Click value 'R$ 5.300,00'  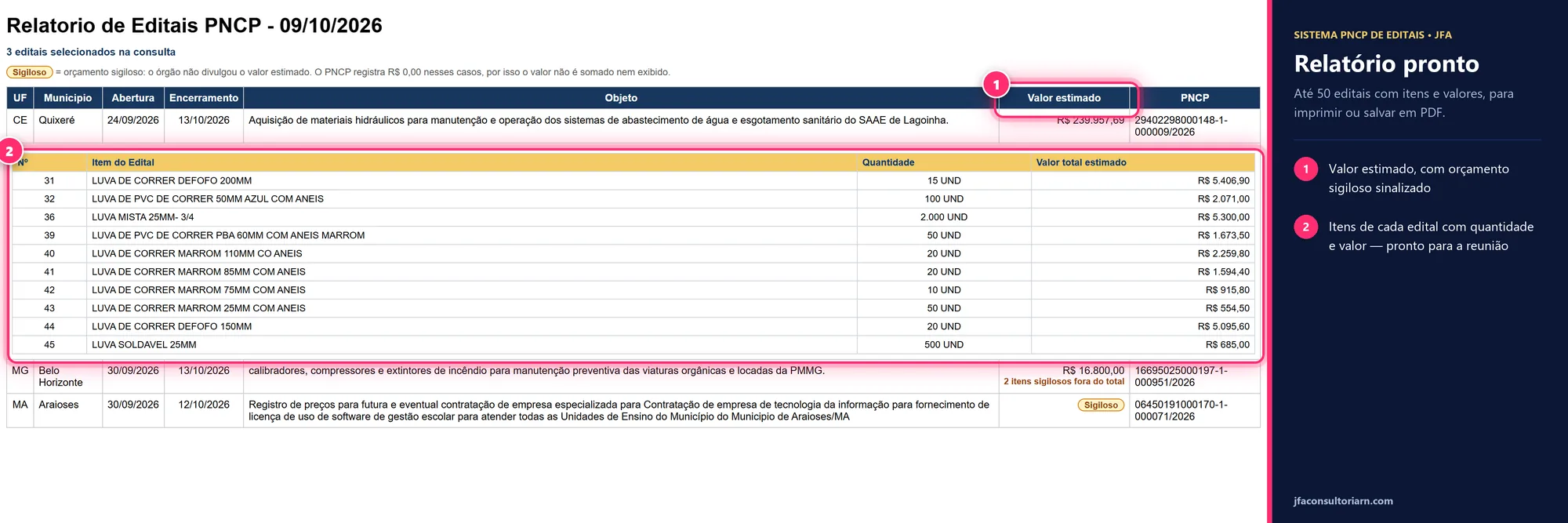(x=1223, y=217)
